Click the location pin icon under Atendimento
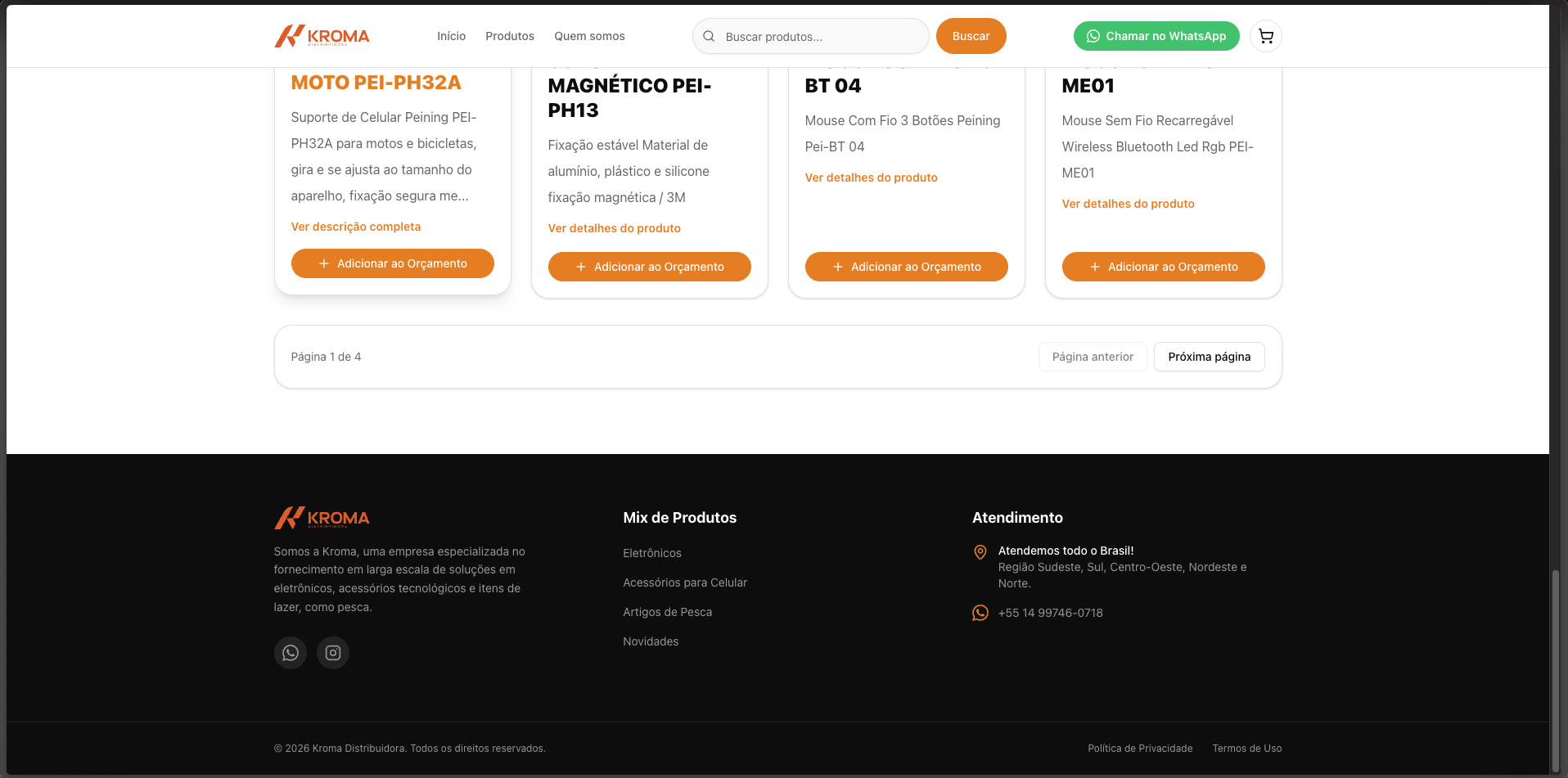The height and width of the screenshot is (778, 1568). point(980,552)
